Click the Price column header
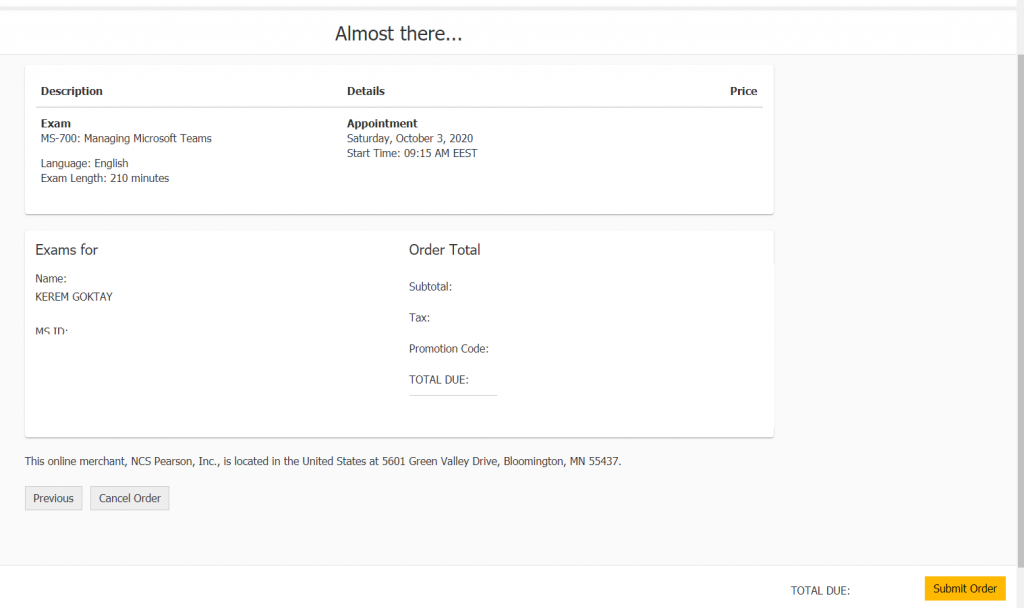The width and height of the screenshot is (1024, 608). [x=743, y=91]
